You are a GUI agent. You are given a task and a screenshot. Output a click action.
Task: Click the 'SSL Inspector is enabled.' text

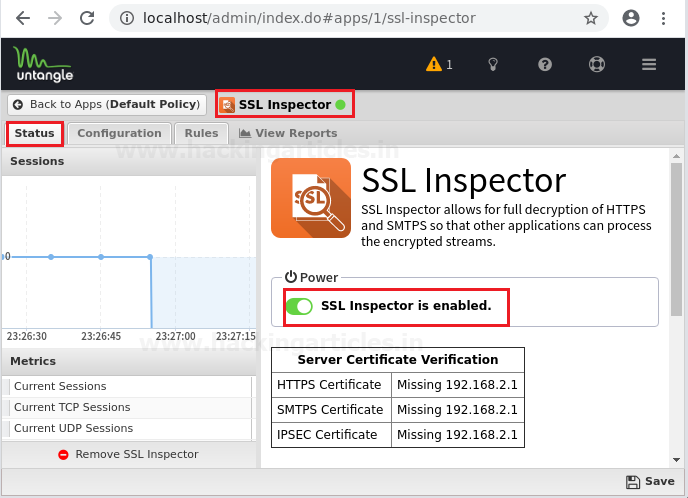tap(406, 306)
